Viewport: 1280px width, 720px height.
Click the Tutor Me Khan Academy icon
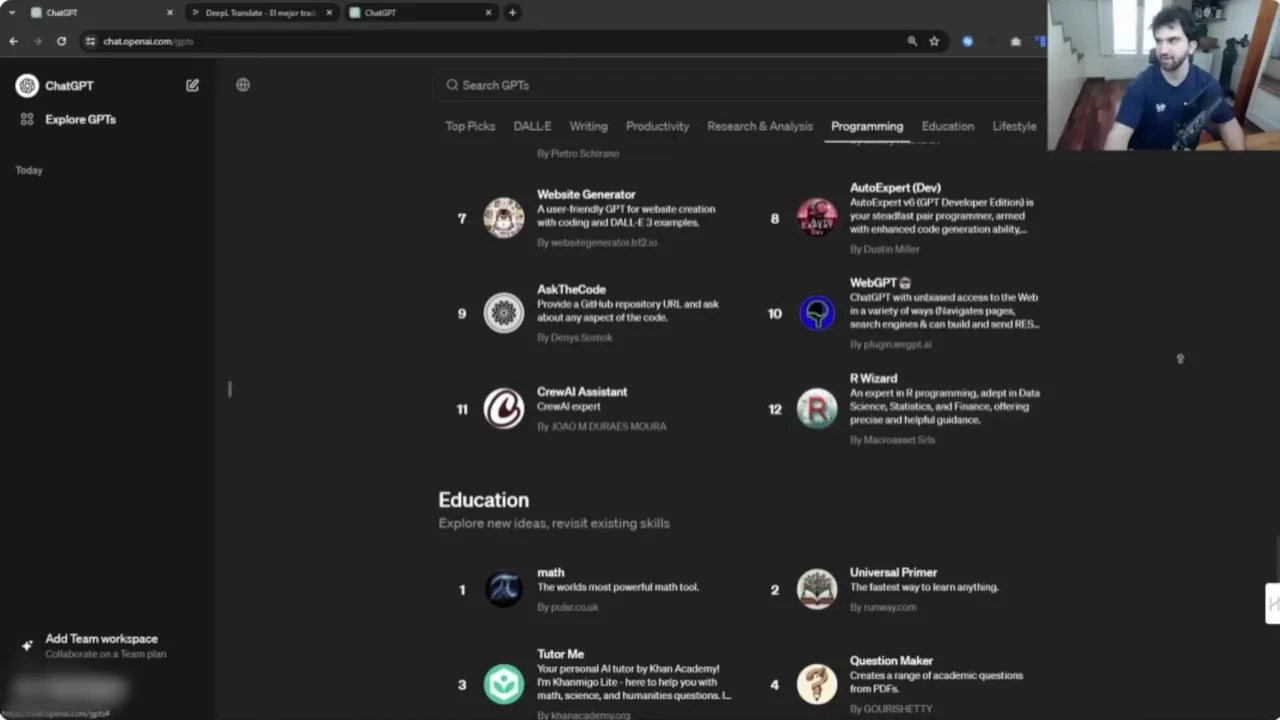click(504, 684)
